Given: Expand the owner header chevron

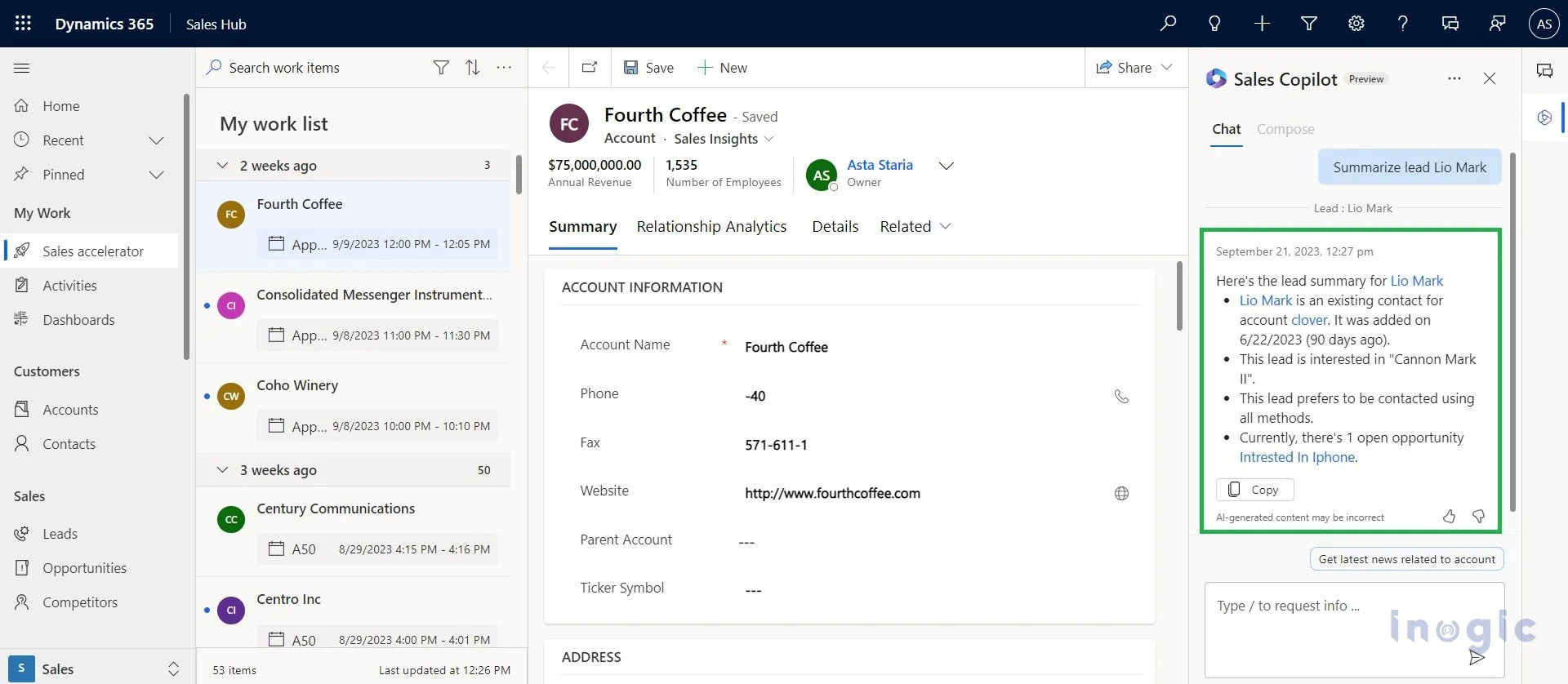Looking at the screenshot, I should (x=946, y=166).
